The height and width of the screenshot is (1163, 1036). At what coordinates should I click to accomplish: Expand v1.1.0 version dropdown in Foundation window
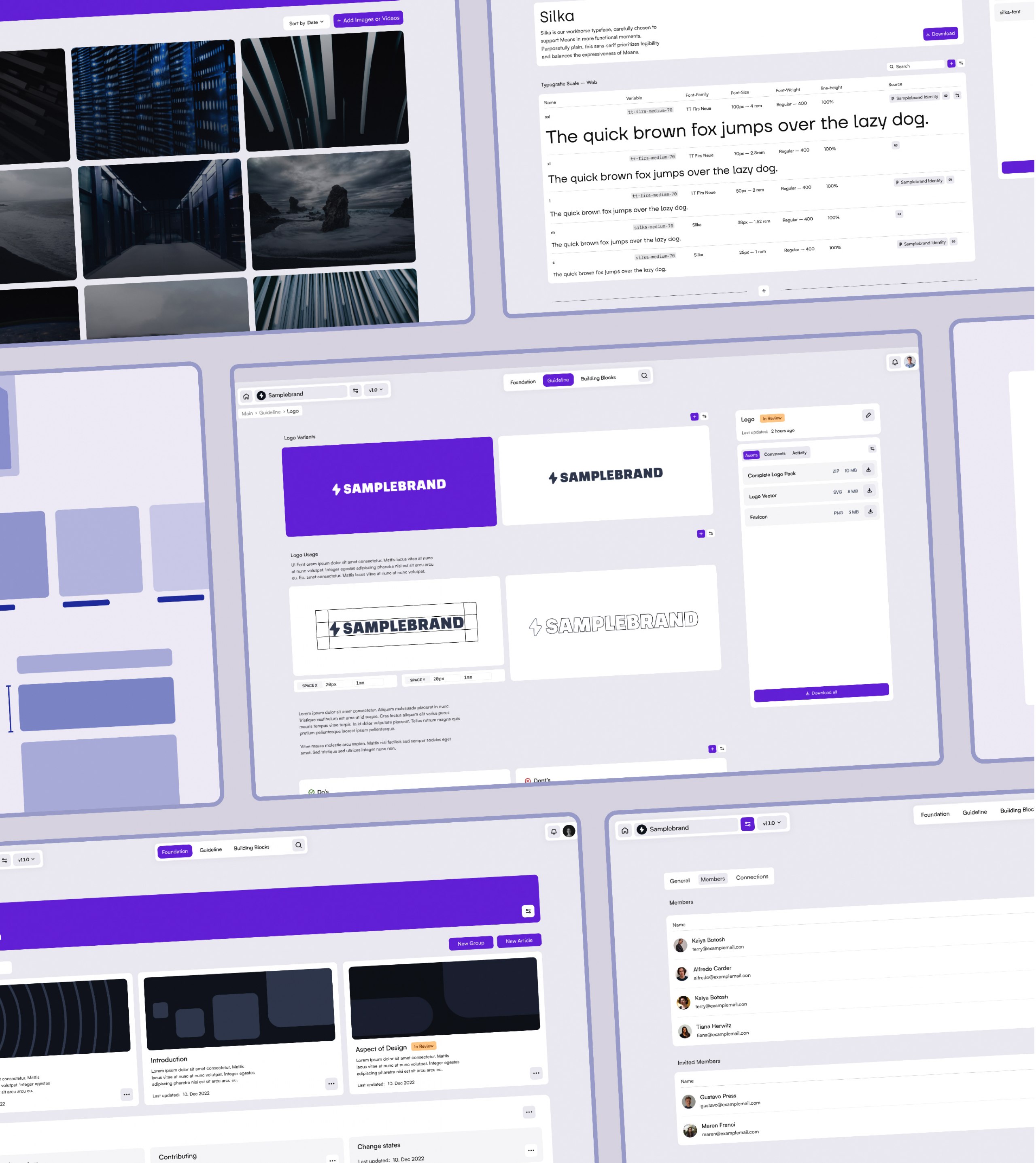point(27,860)
